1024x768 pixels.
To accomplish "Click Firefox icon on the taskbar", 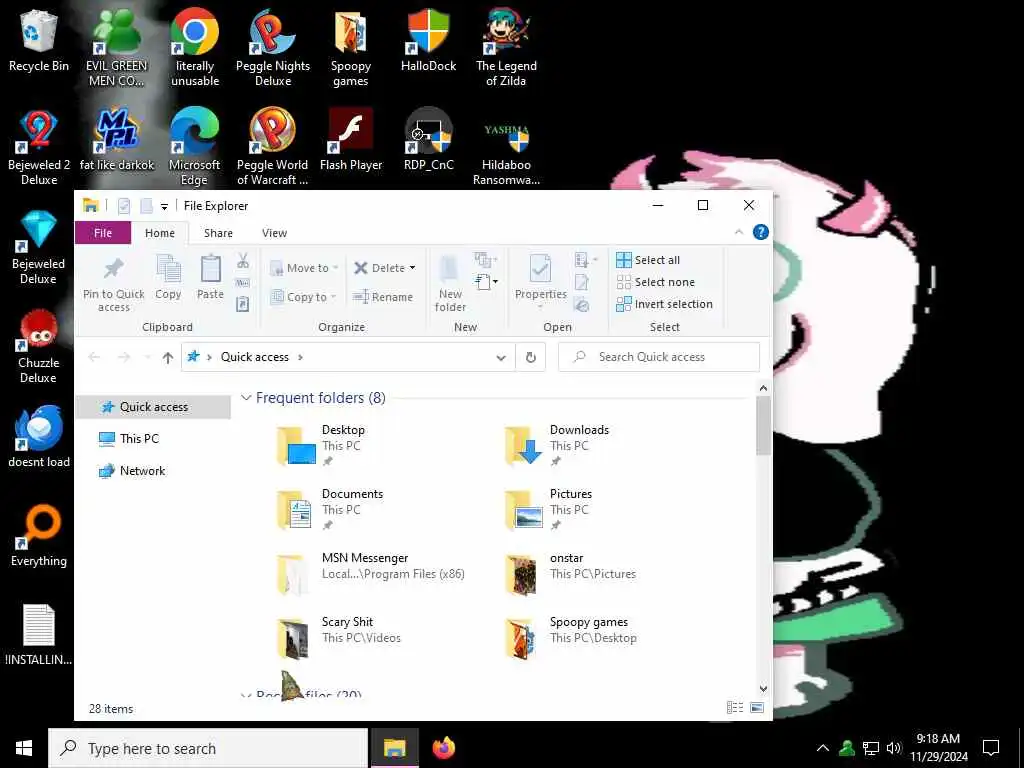I will [x=444, y=748].
